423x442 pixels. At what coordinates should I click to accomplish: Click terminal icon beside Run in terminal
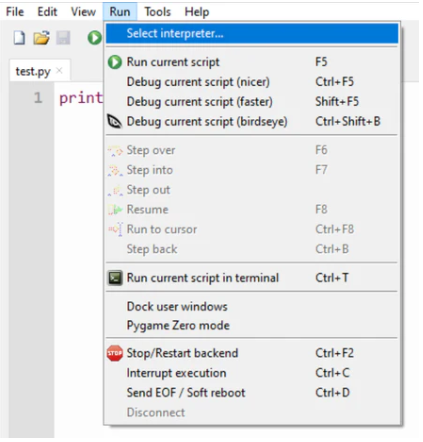[115, 278]
